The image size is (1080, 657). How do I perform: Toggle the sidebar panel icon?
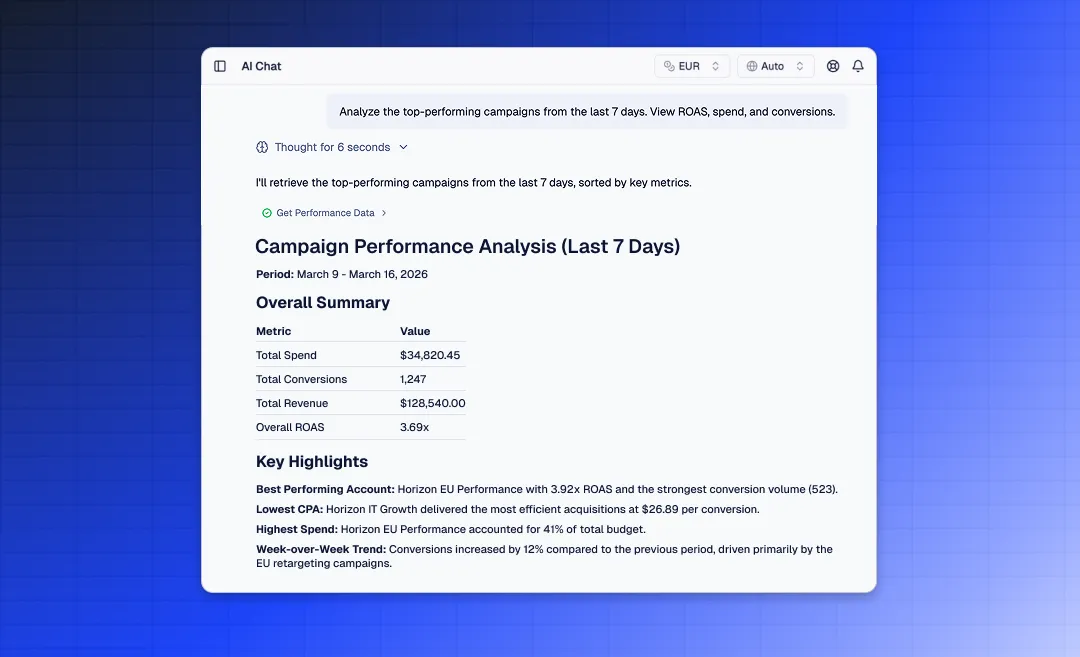click(x=220, y=66)
